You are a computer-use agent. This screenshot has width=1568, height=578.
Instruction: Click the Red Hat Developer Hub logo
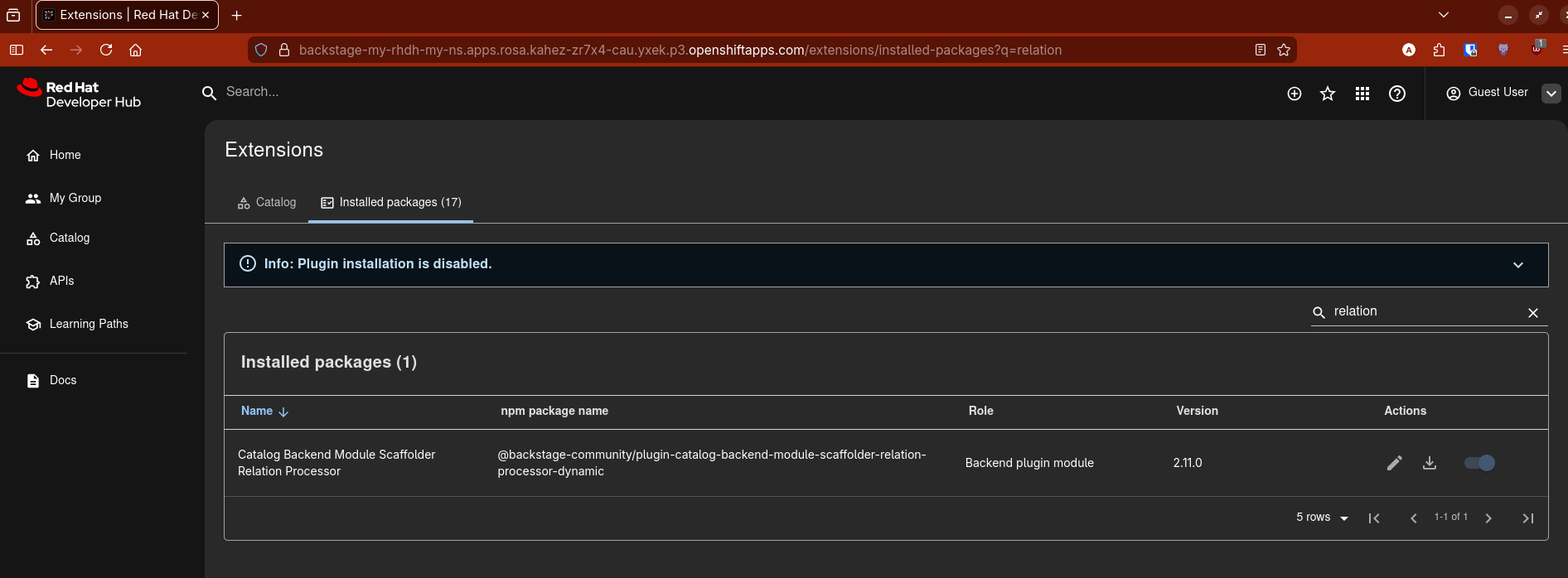point(80,94)
